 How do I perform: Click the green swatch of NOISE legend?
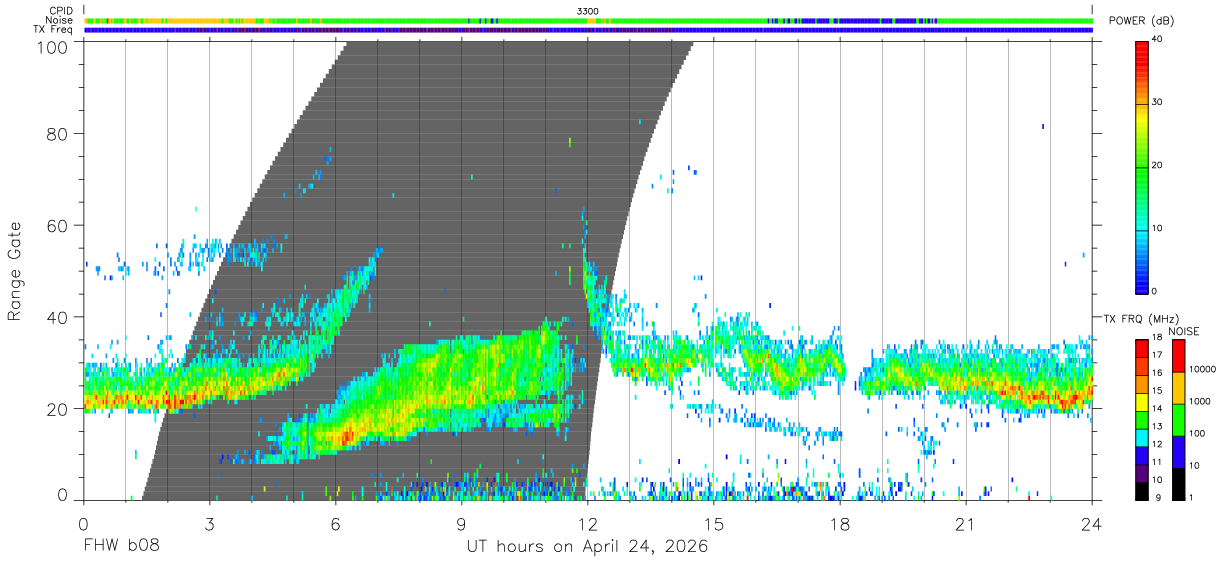(x=1178, y=419)
